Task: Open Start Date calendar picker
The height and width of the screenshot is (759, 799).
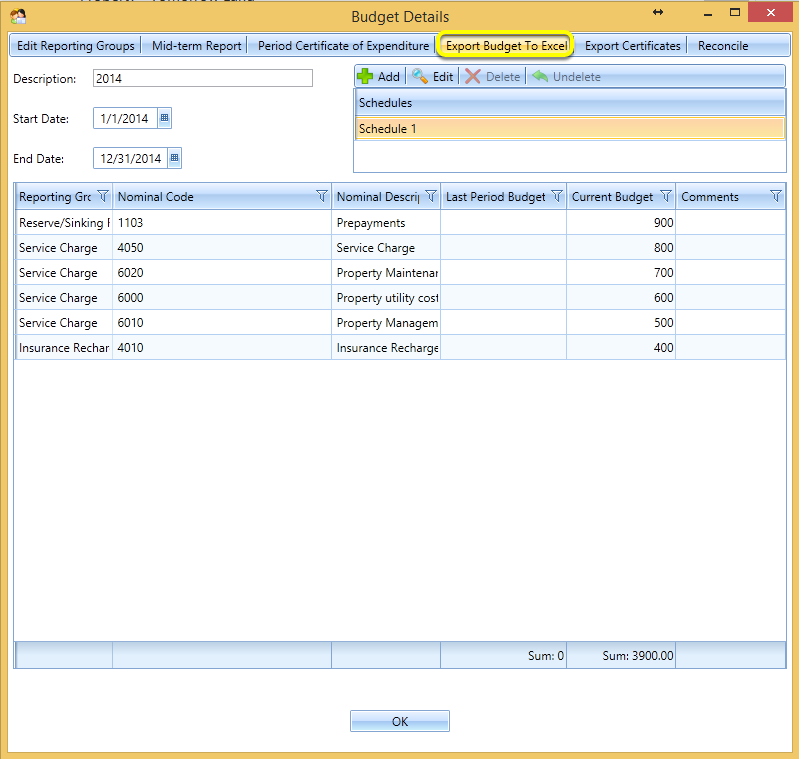Action: [164, 118]
